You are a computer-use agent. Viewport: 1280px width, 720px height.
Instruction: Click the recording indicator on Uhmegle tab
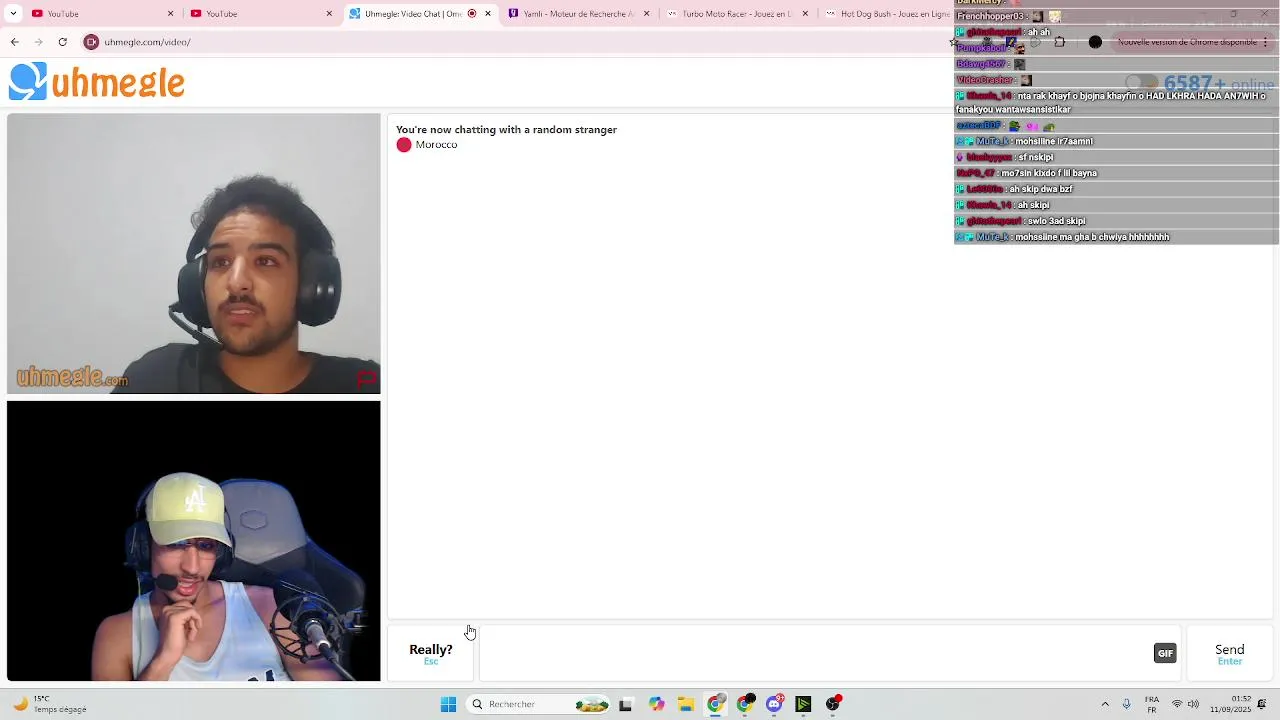[x=472, y=13]
